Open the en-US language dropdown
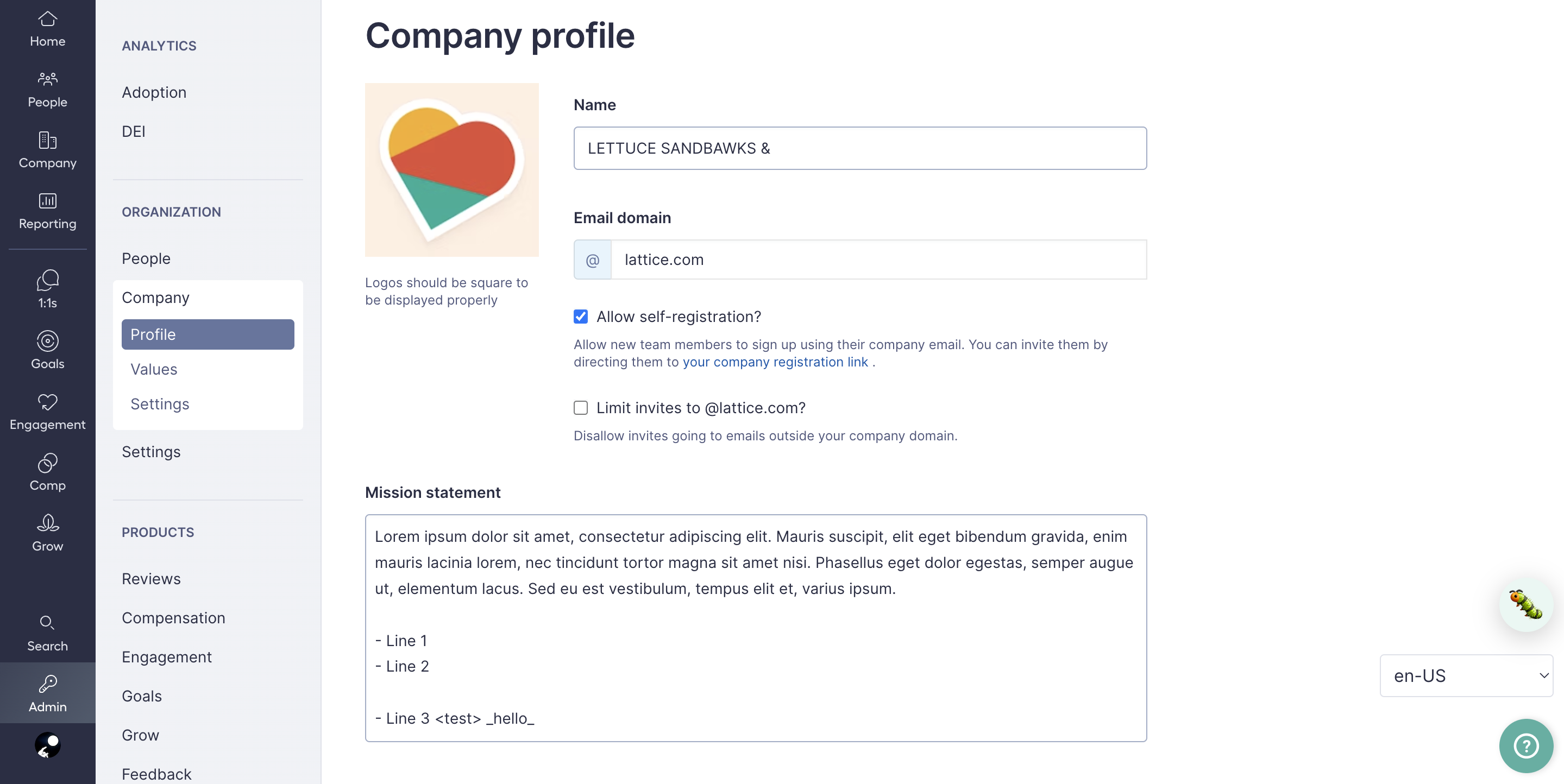The width and height of the screenshot is (1564, 784). [1466, 675]
